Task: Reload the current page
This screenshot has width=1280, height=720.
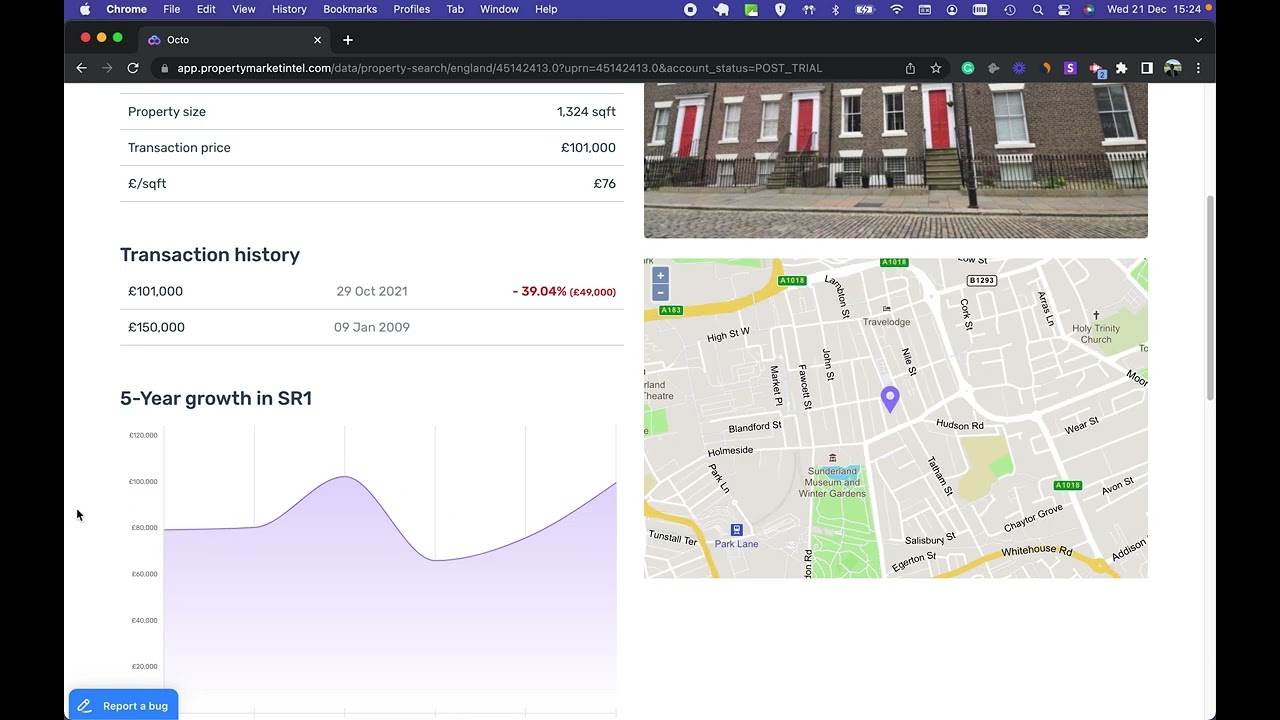Action: click(133, 68)
